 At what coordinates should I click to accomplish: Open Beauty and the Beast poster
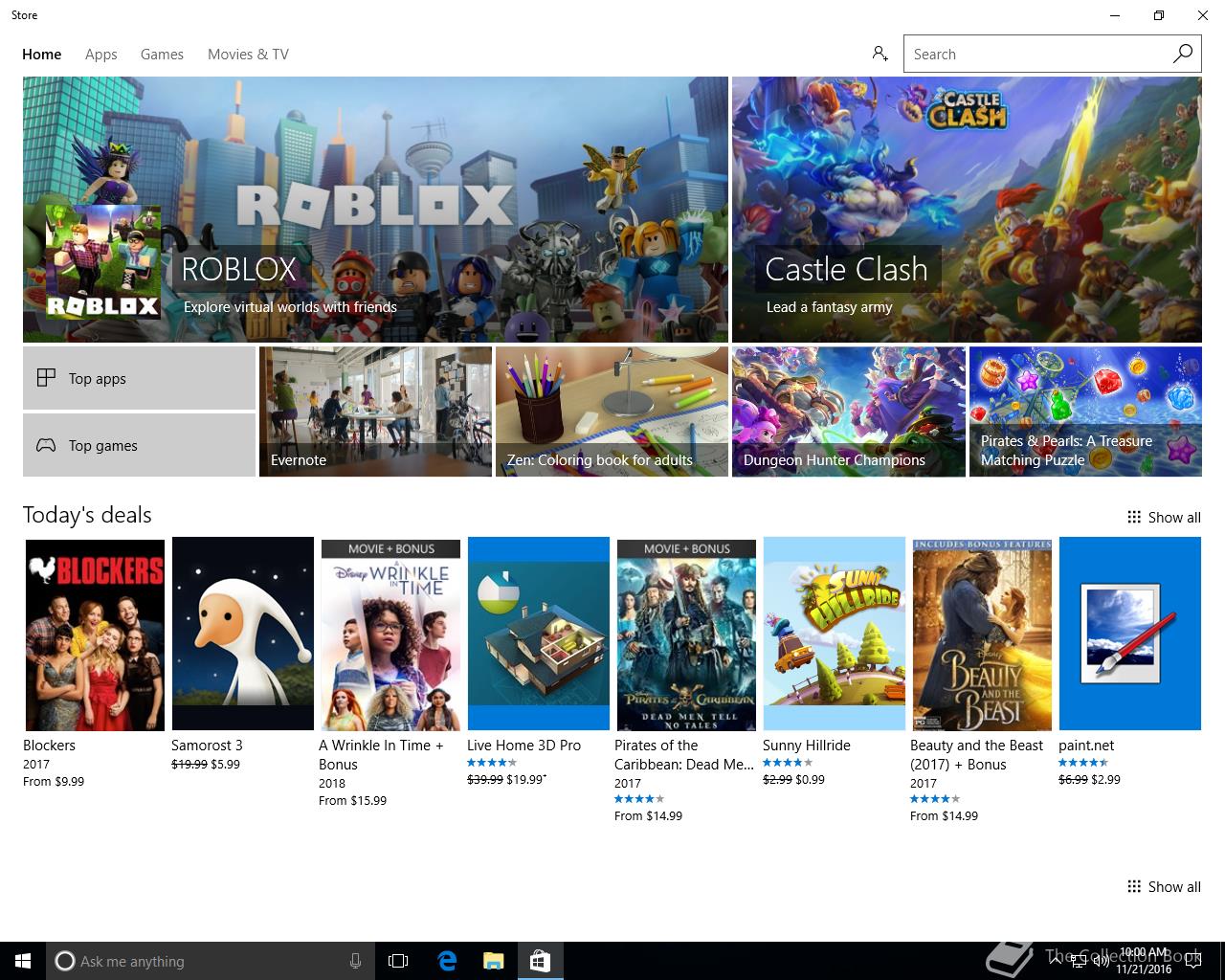[x=982, y=634]
